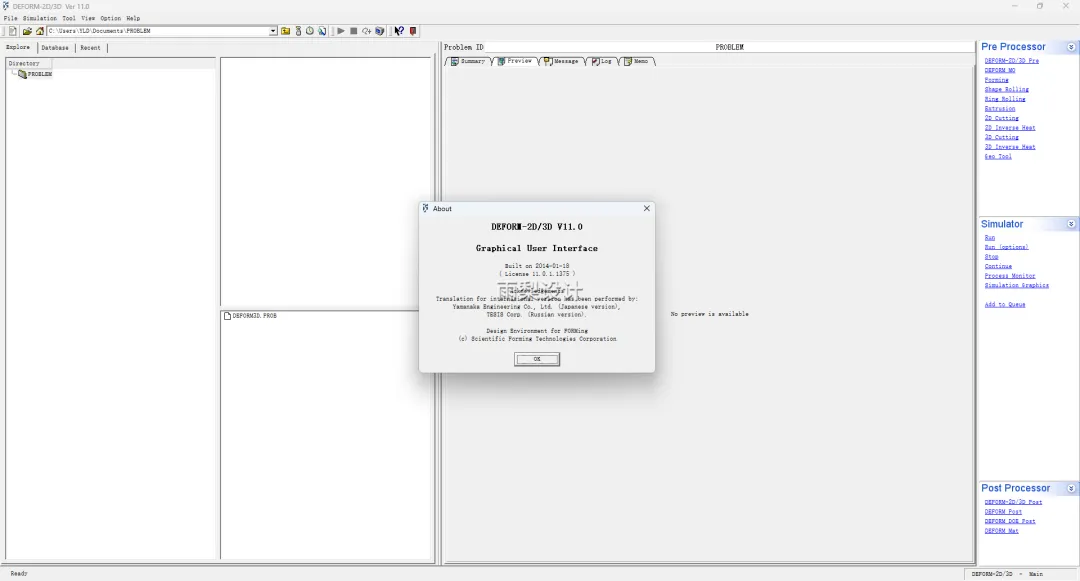Click the toolbar icon right of the clock

(322, 31)
